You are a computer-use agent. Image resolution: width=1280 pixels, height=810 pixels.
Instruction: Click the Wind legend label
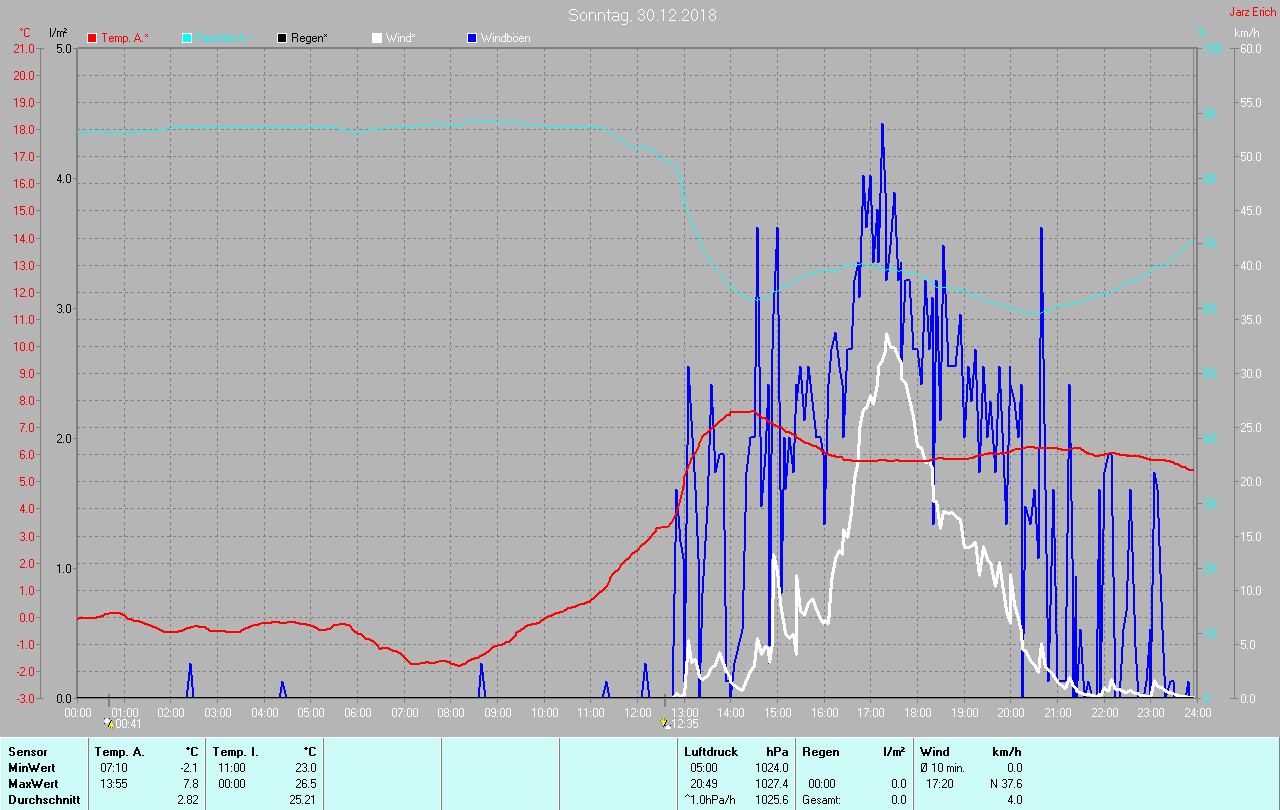401,38
